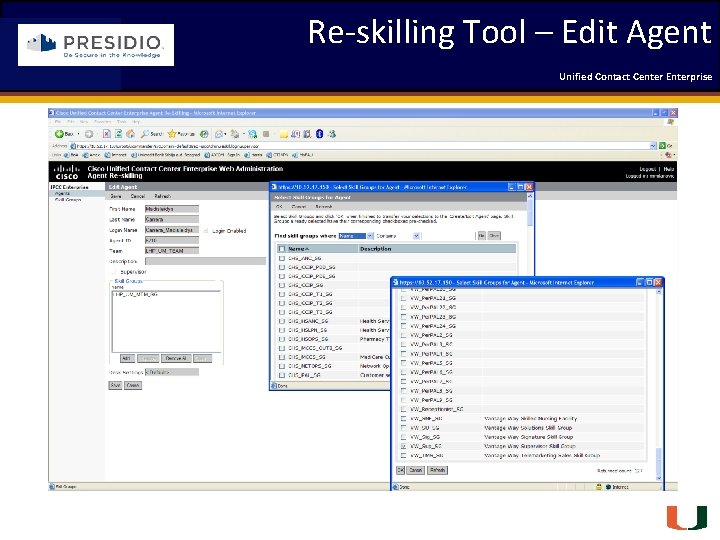Screen dimensions: 720x540
Task: Check the Vantage Way Signature Skill Group checkbox
Action: [x=403, y=437]
